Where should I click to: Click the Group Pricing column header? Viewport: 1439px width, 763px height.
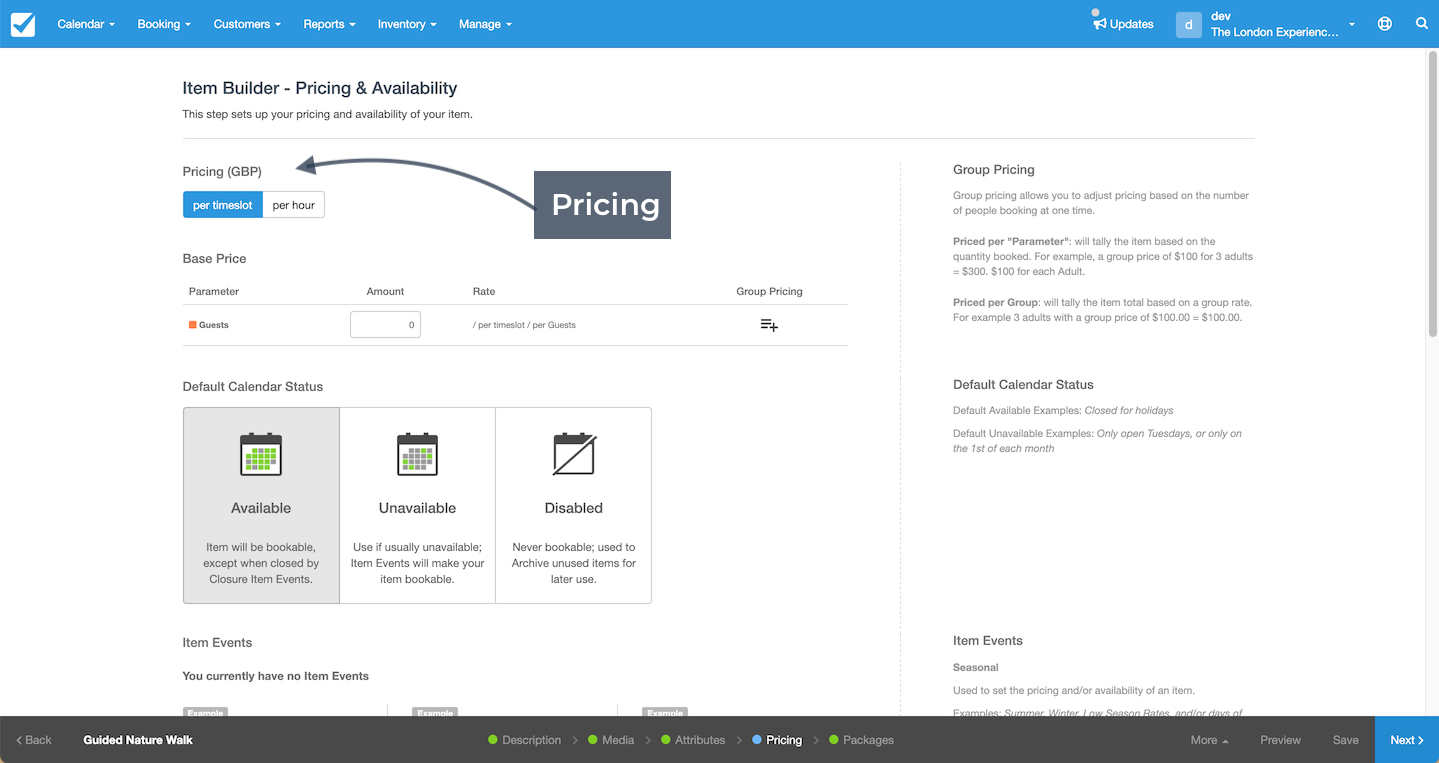pos(769,291)
